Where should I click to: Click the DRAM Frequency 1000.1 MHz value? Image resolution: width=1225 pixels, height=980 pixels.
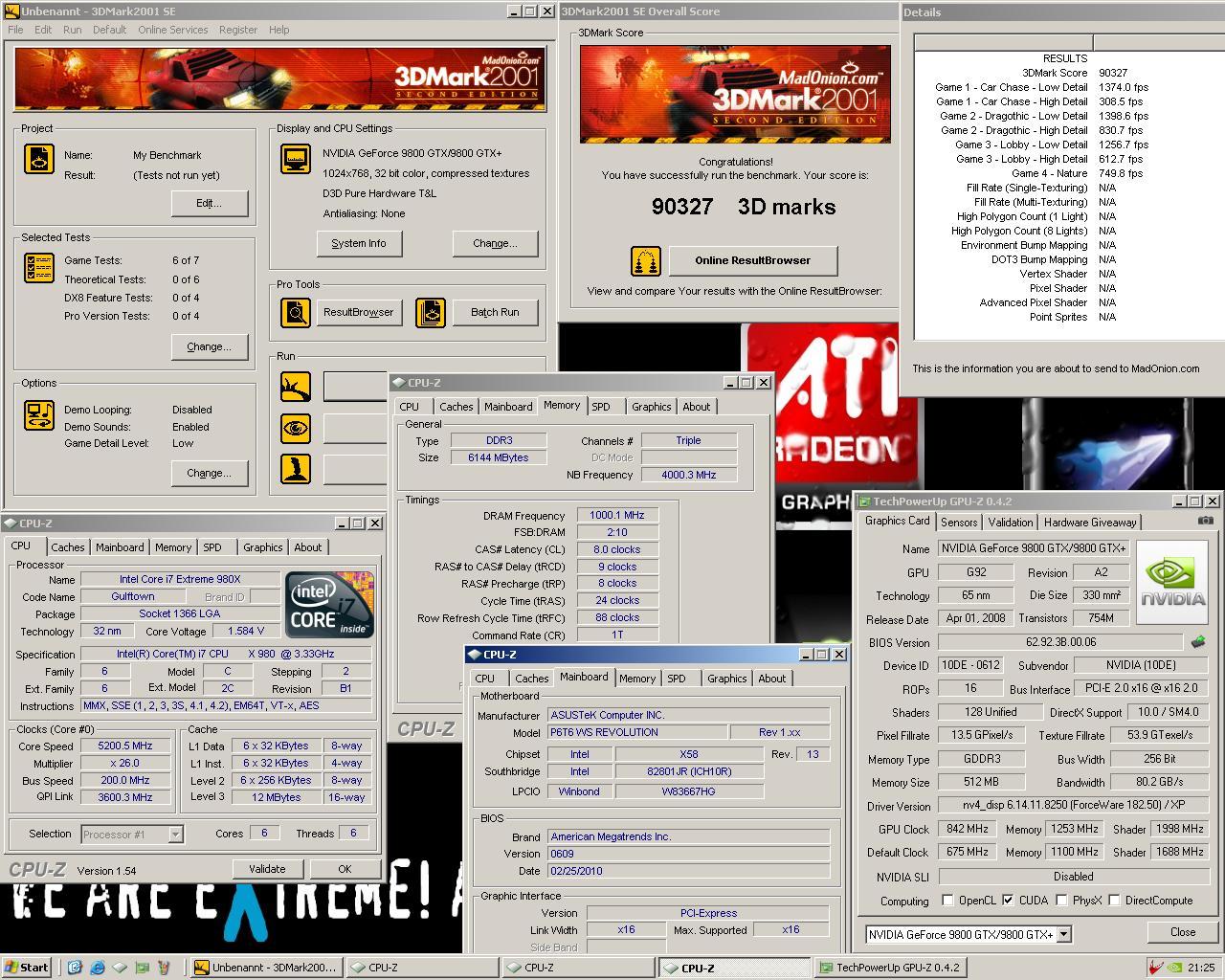click(617, 515)
